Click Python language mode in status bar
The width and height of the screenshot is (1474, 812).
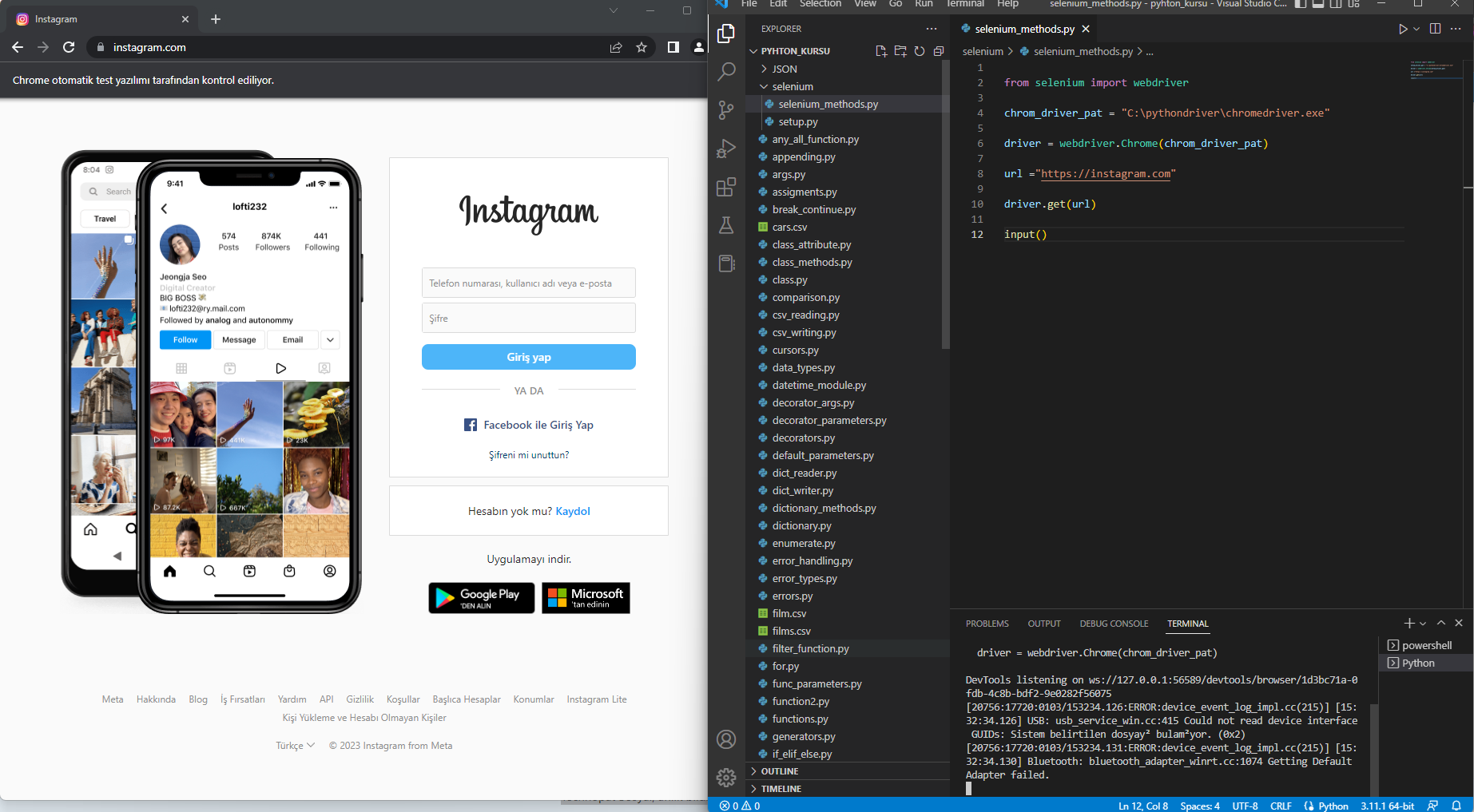click(1333, 806)
